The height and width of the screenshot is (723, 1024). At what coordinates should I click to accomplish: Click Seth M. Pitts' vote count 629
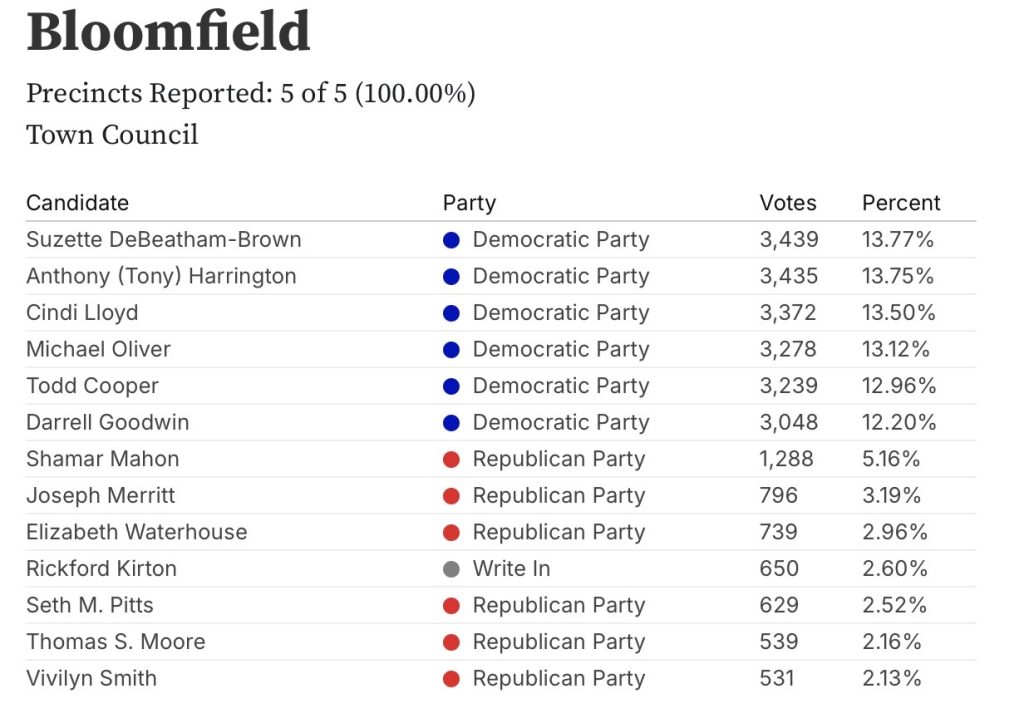tap(779, 605)
